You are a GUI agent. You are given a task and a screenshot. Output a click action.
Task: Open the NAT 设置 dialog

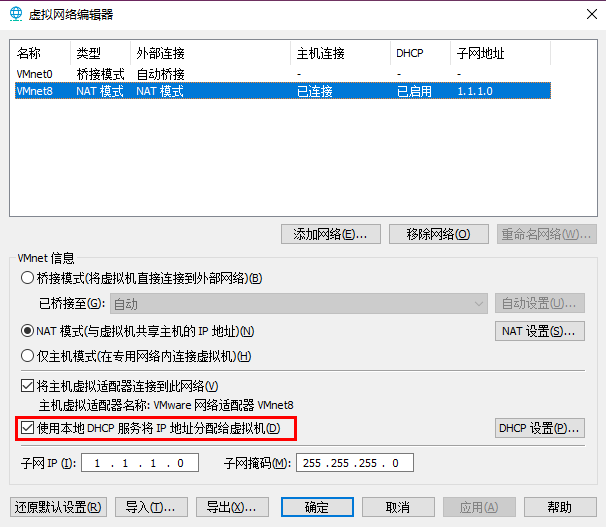(x=540, y=331)
